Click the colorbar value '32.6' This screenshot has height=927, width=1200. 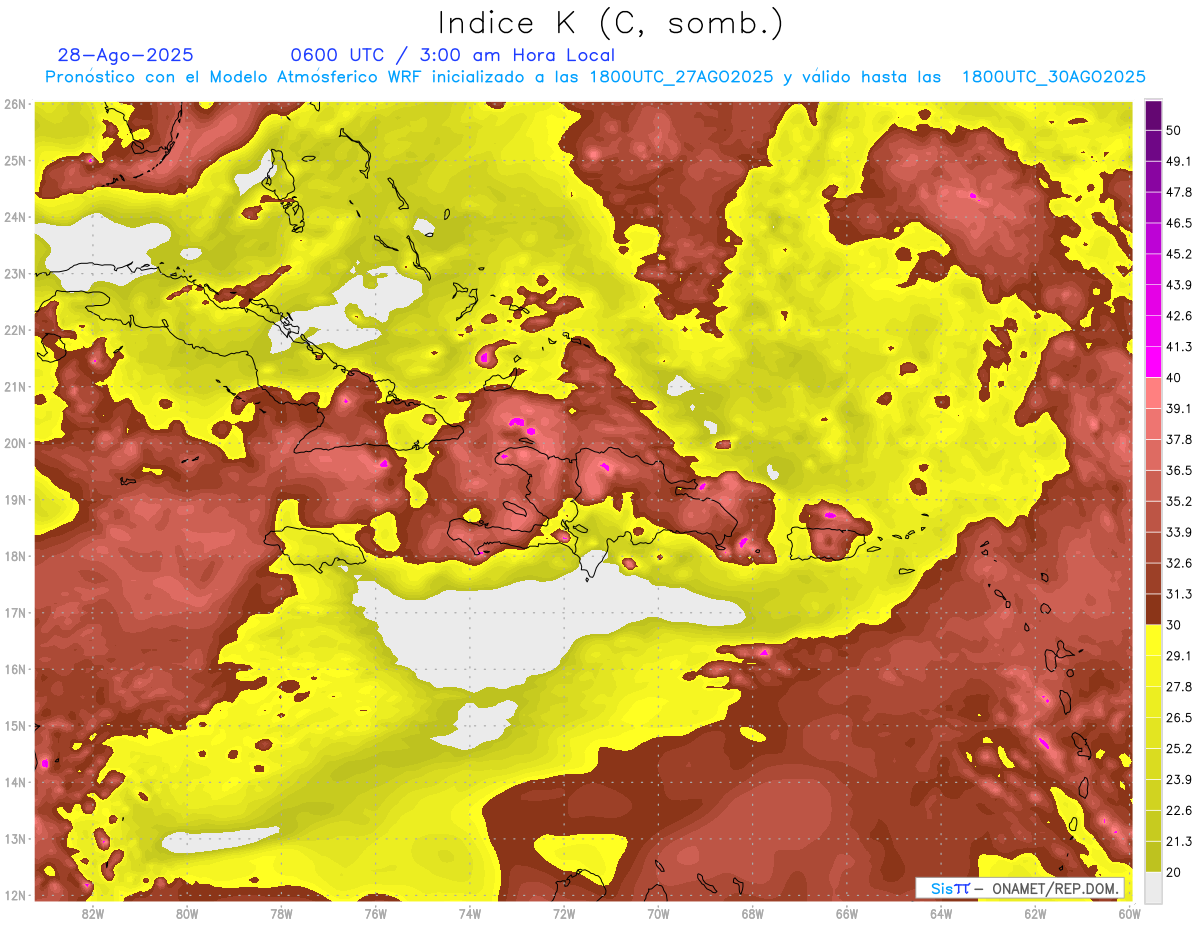[1178, 563]
